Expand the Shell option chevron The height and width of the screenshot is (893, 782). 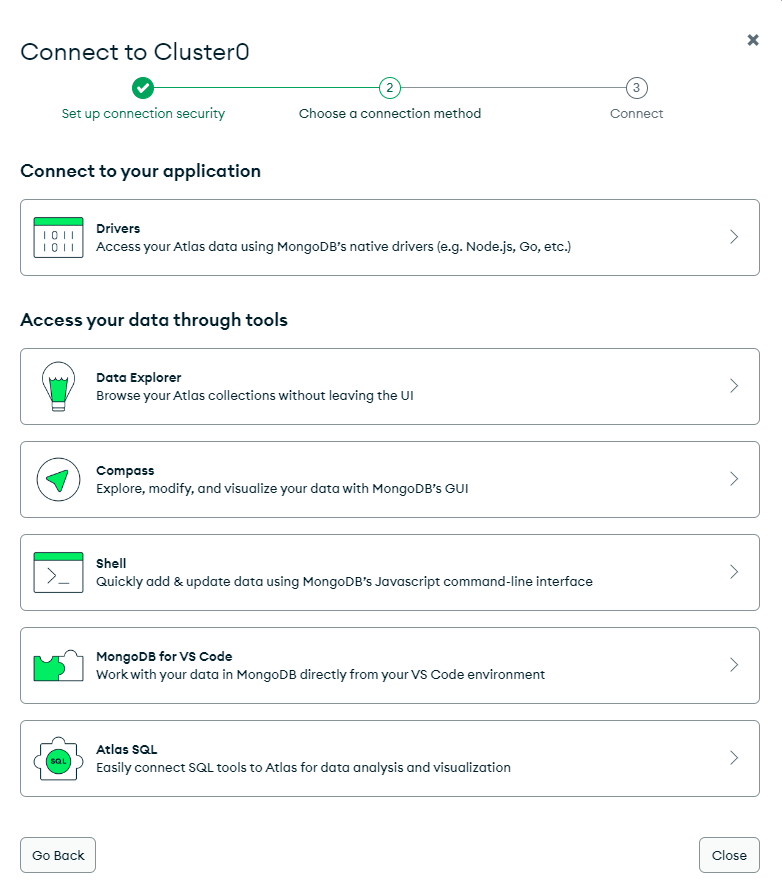click(734, 572)
